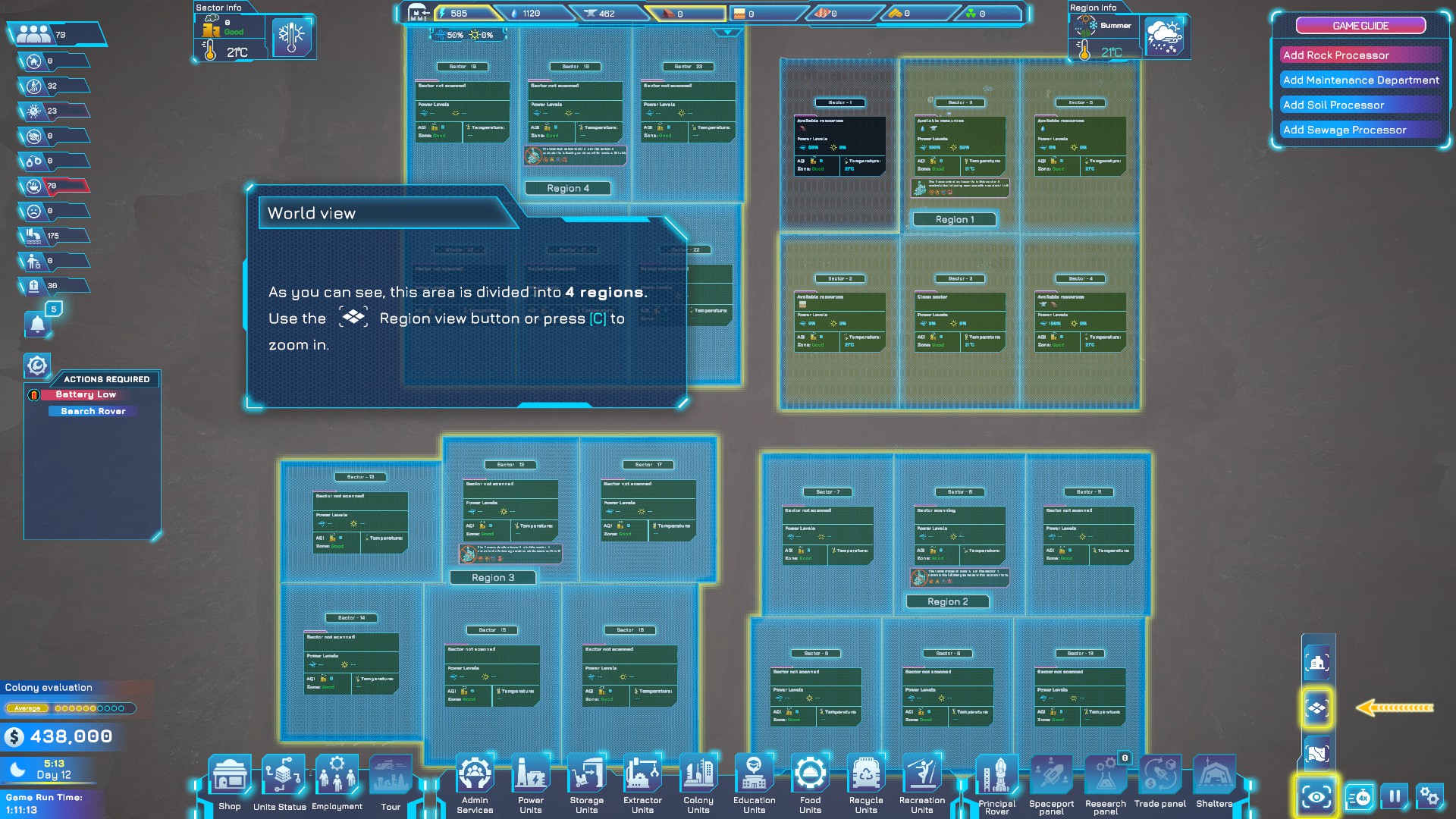Open Recycle Units build menu
The height and width of the screenshot is (819, 1456).
(x=866, y=774)
